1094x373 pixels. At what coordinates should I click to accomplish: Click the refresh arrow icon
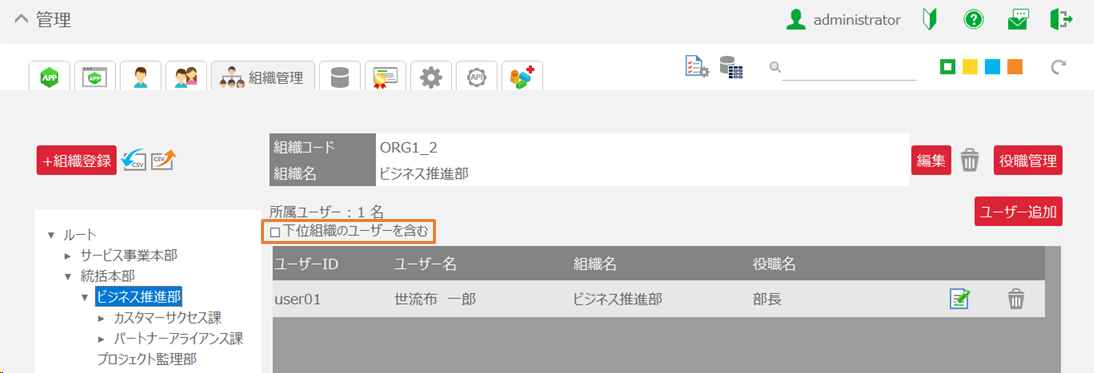[x=1058, y=67]
